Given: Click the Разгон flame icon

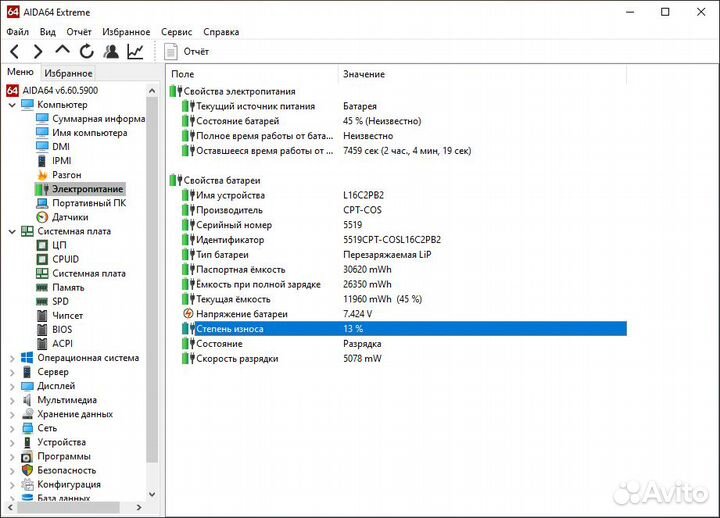Looking at the screenshot, I should point(42,175).
